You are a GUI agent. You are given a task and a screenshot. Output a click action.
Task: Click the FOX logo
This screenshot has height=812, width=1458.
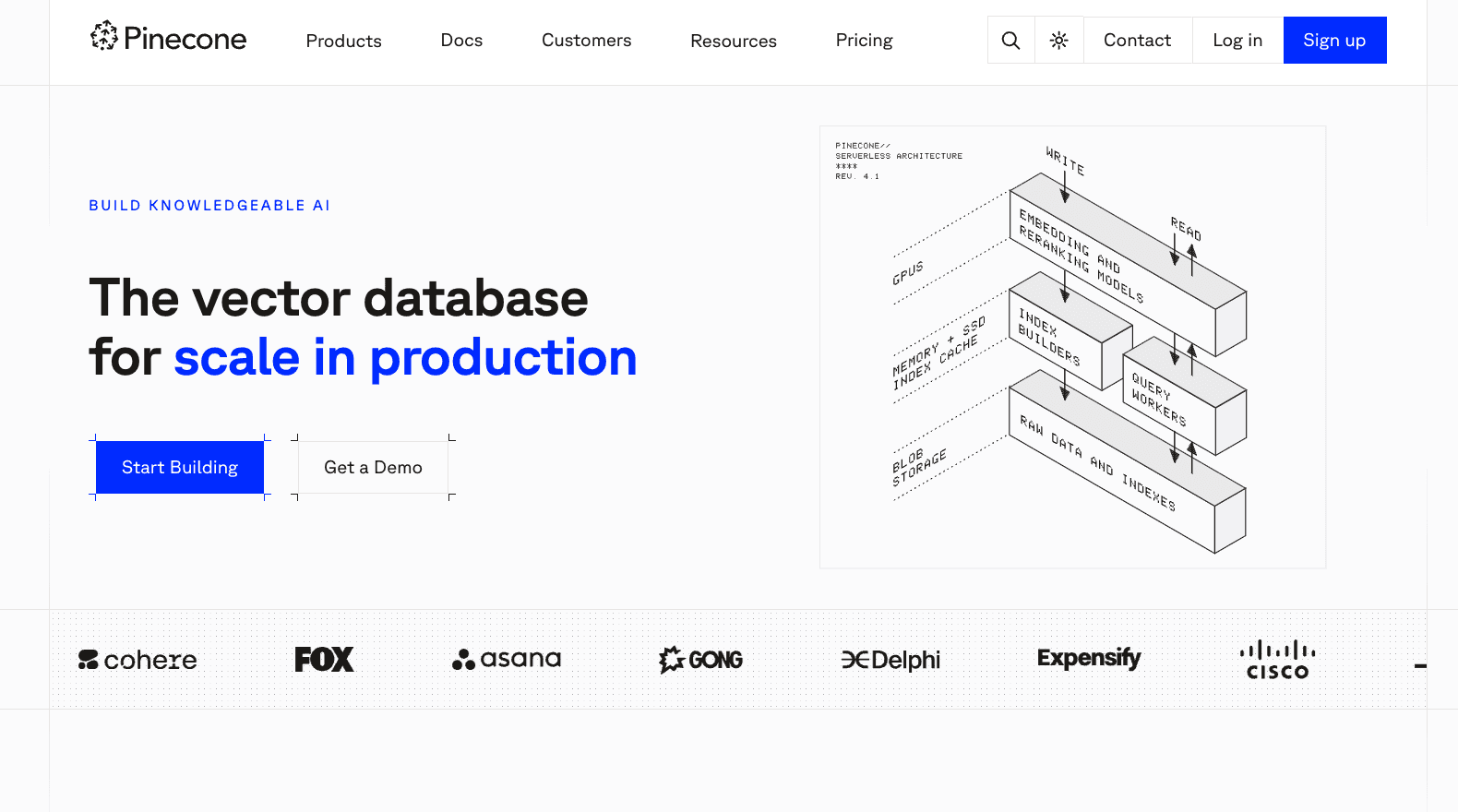tap(324, 659)
